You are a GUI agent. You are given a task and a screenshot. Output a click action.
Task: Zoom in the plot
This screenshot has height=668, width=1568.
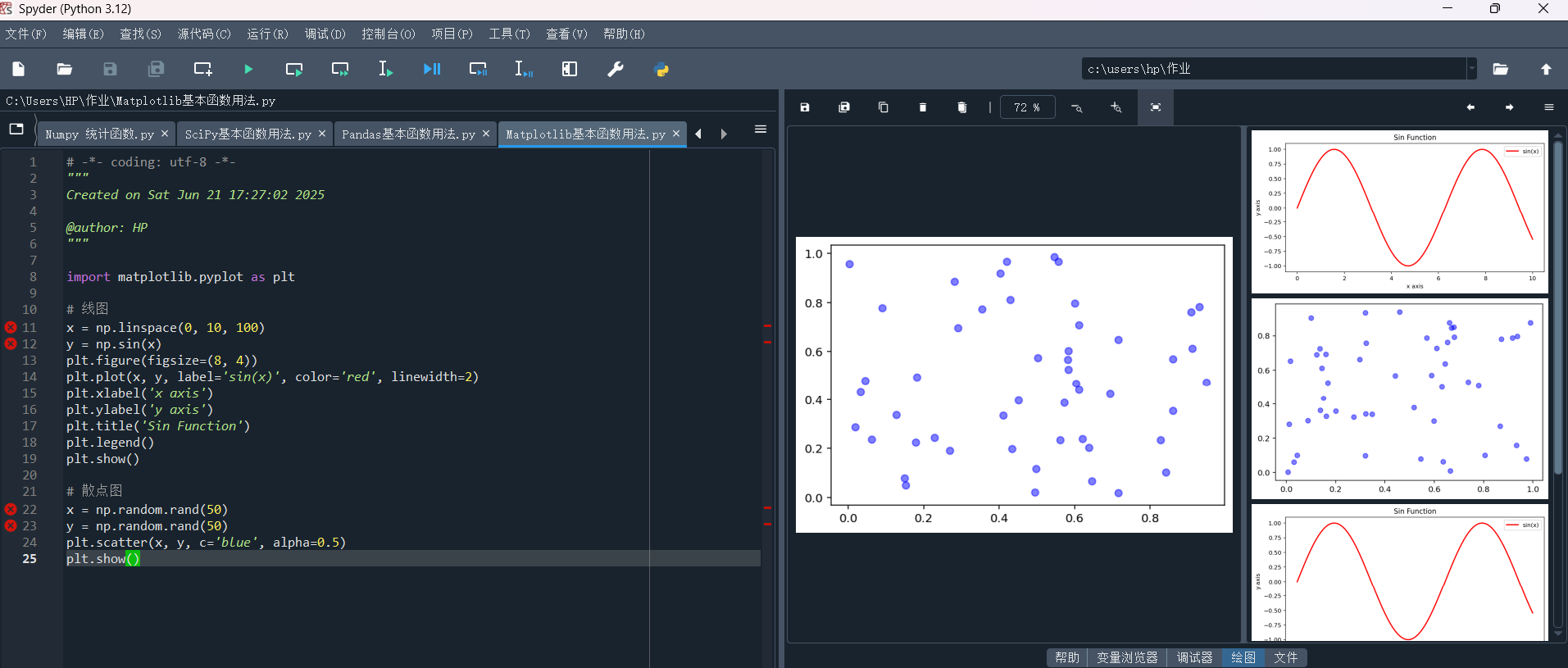click(1116, 107)
